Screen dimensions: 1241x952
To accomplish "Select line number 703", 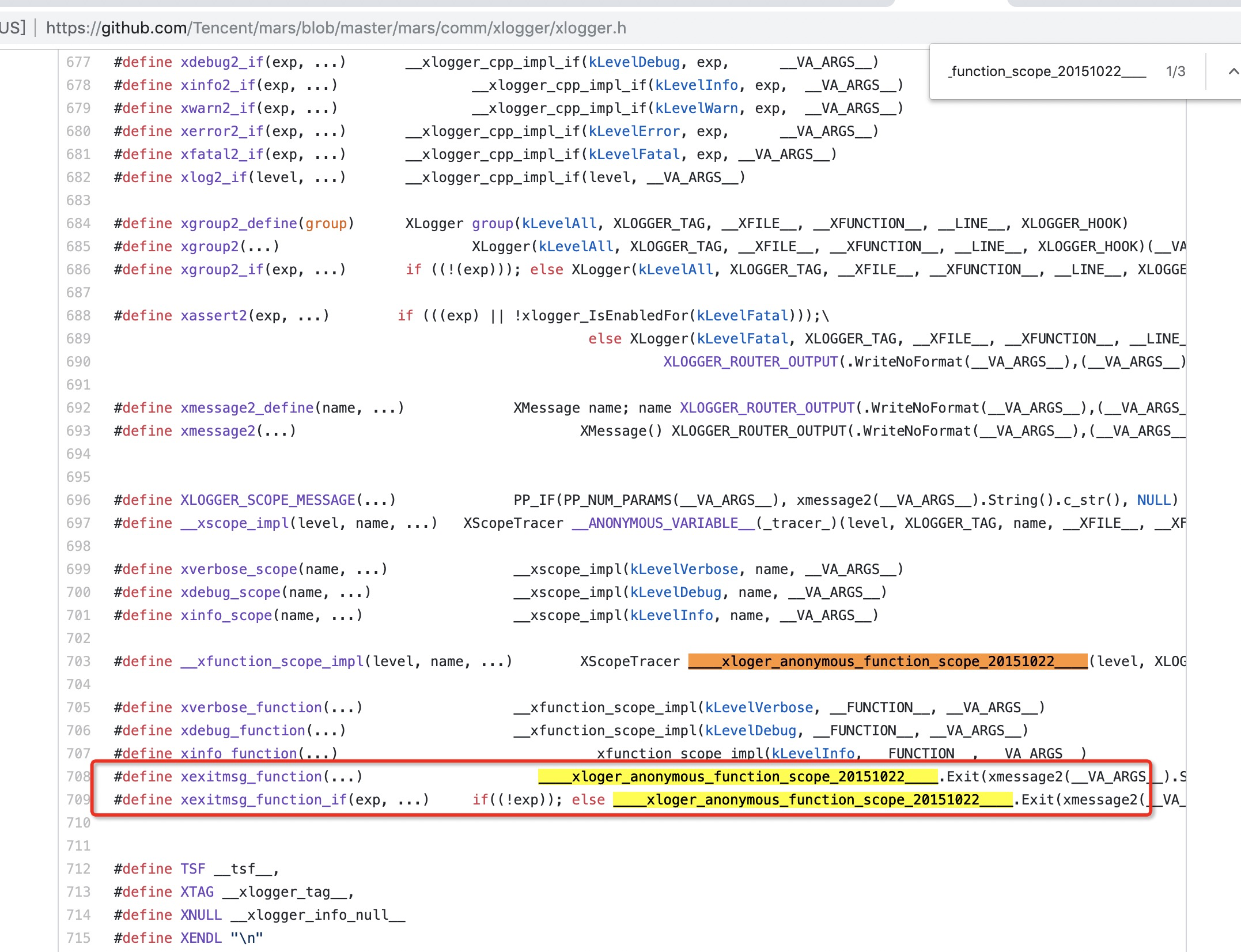I will [x=80, y=661].
